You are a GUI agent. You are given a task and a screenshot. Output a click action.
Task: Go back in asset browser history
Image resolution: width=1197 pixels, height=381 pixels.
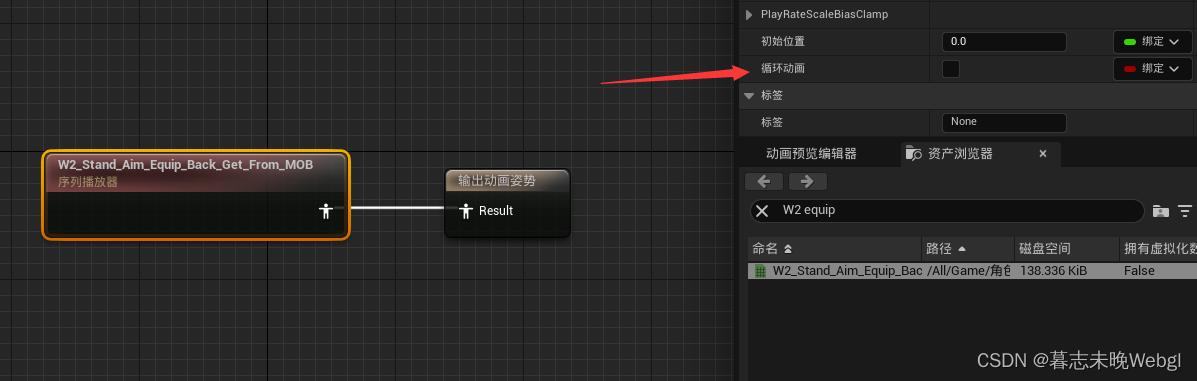click(x=763, y=182)
